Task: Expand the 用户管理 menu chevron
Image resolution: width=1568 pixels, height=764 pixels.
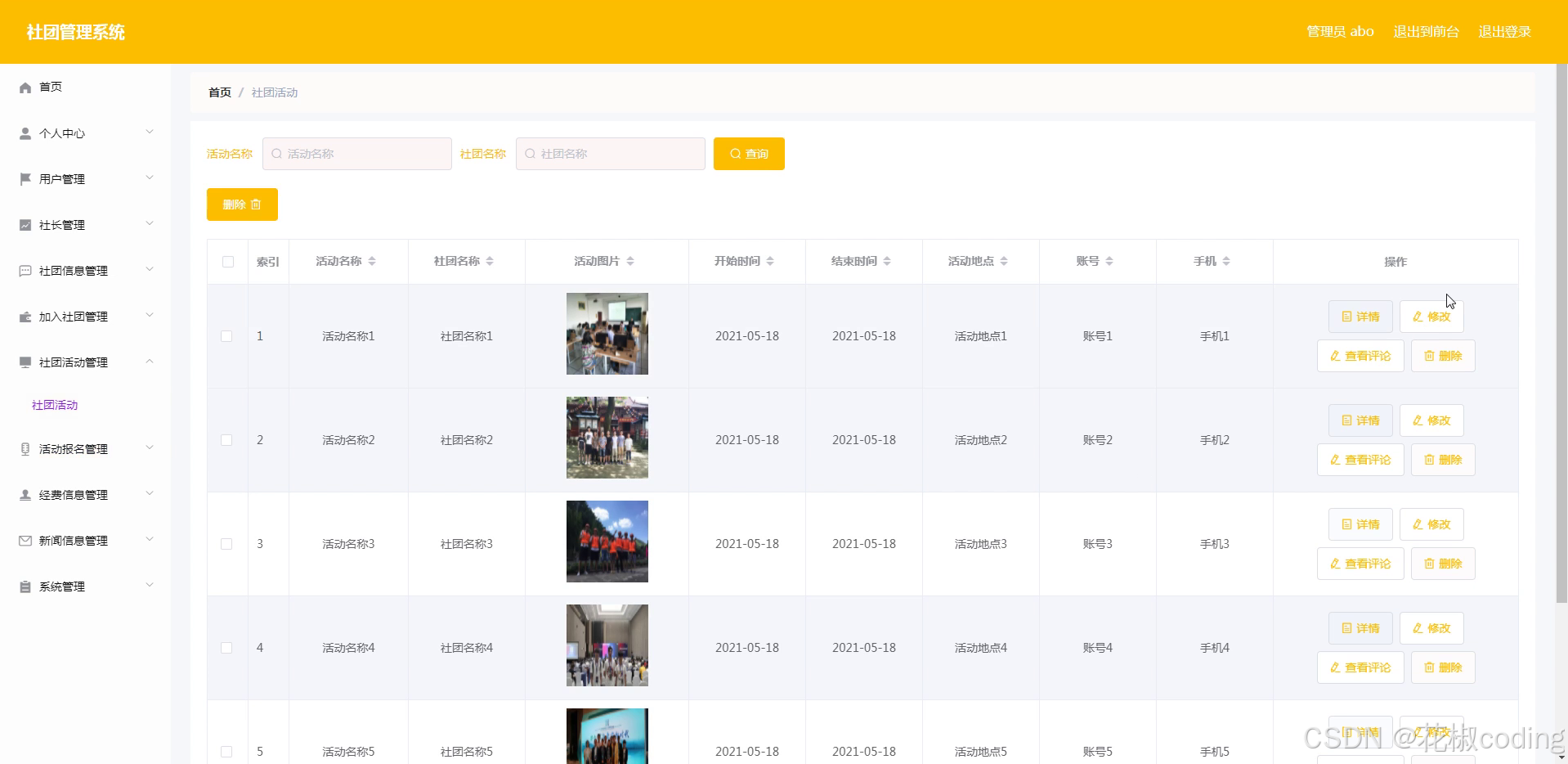Action: click(150, 178)
